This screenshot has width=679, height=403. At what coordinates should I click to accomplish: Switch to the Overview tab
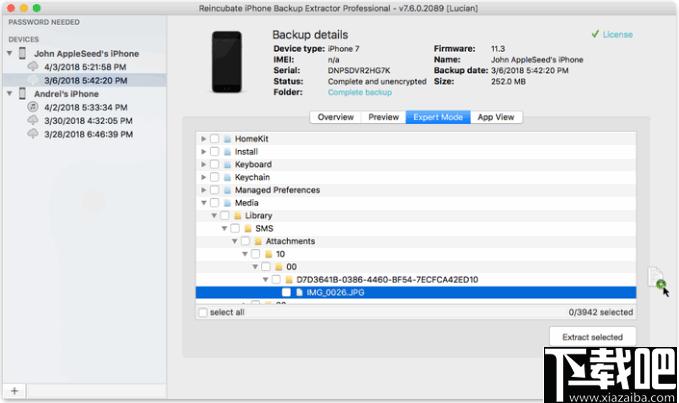click(336, 117)
